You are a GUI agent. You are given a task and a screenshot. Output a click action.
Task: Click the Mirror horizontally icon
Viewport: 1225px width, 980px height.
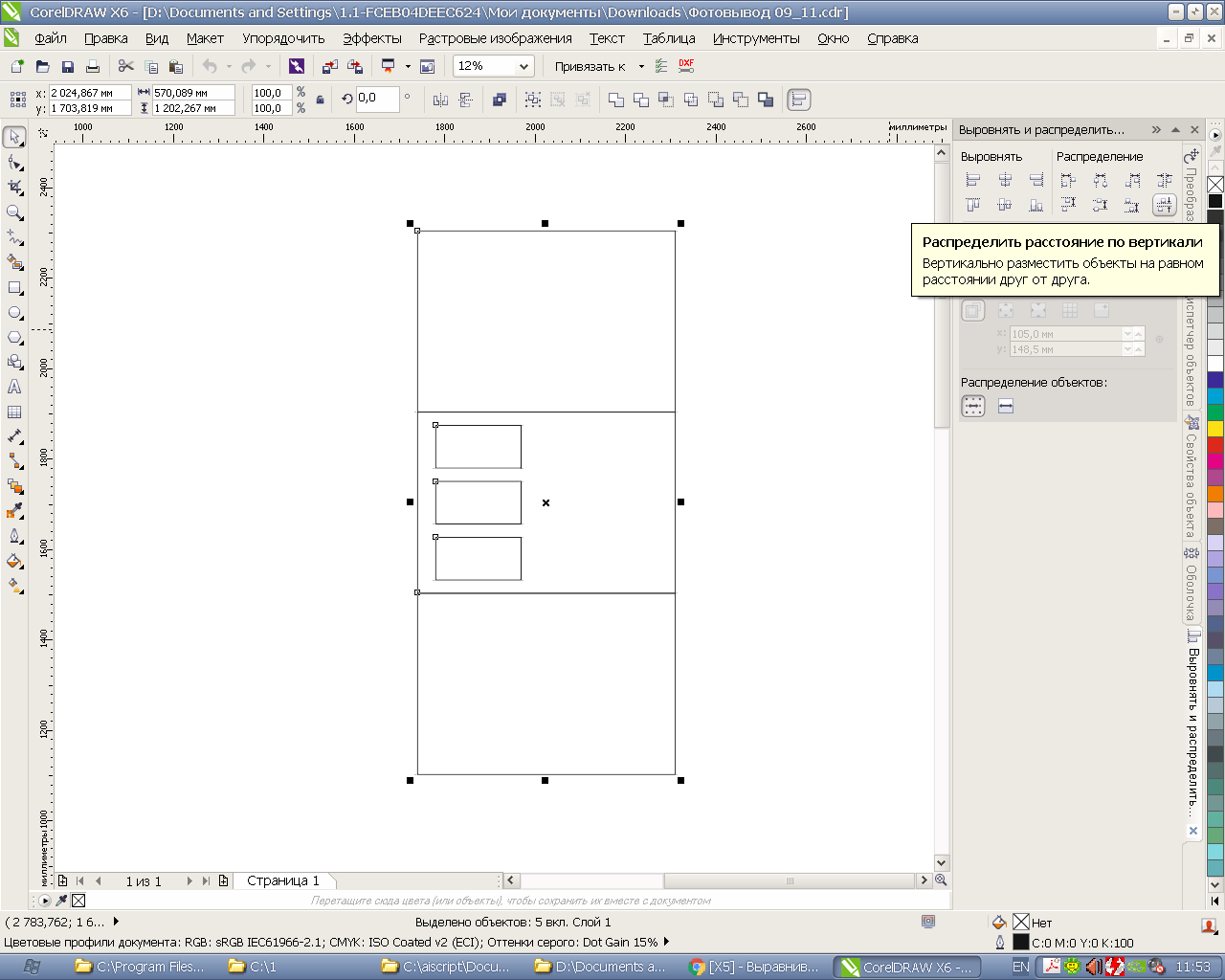[440, 100]
